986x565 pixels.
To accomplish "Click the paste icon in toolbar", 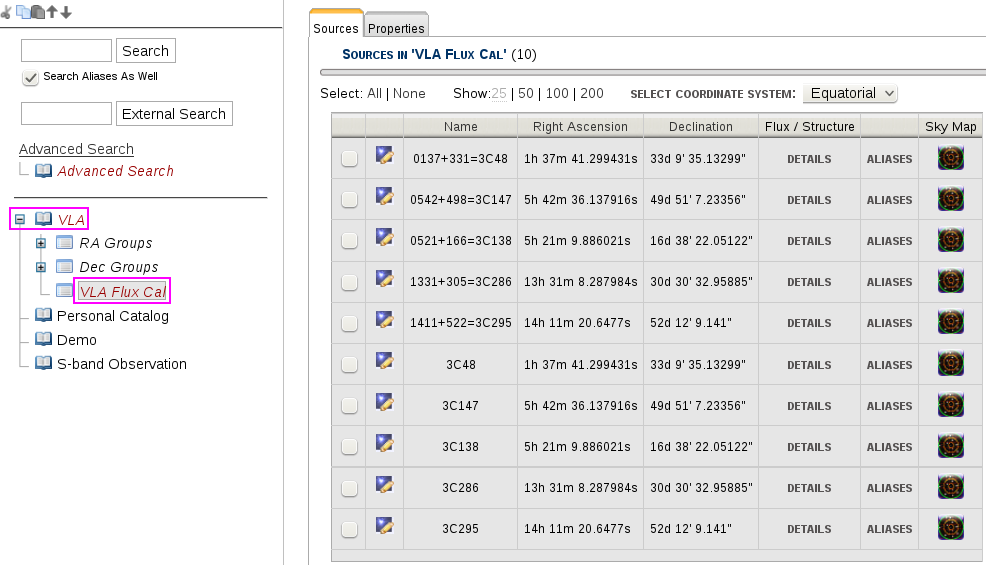I will pyautogui.click(x=37, y=12).
